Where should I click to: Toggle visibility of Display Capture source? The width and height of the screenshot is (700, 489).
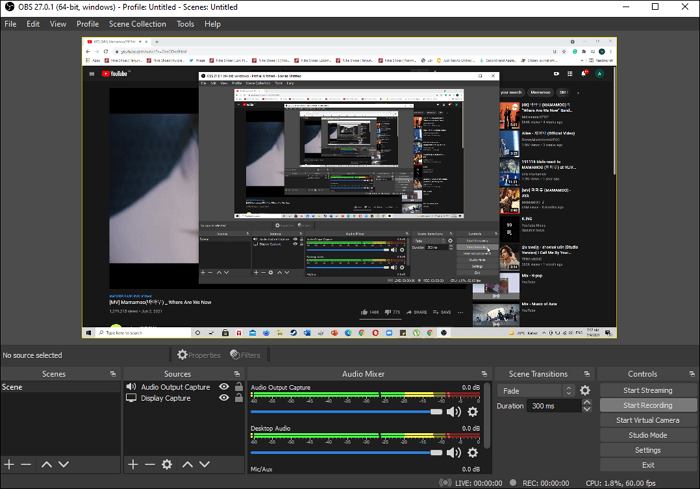pos(224,398)
